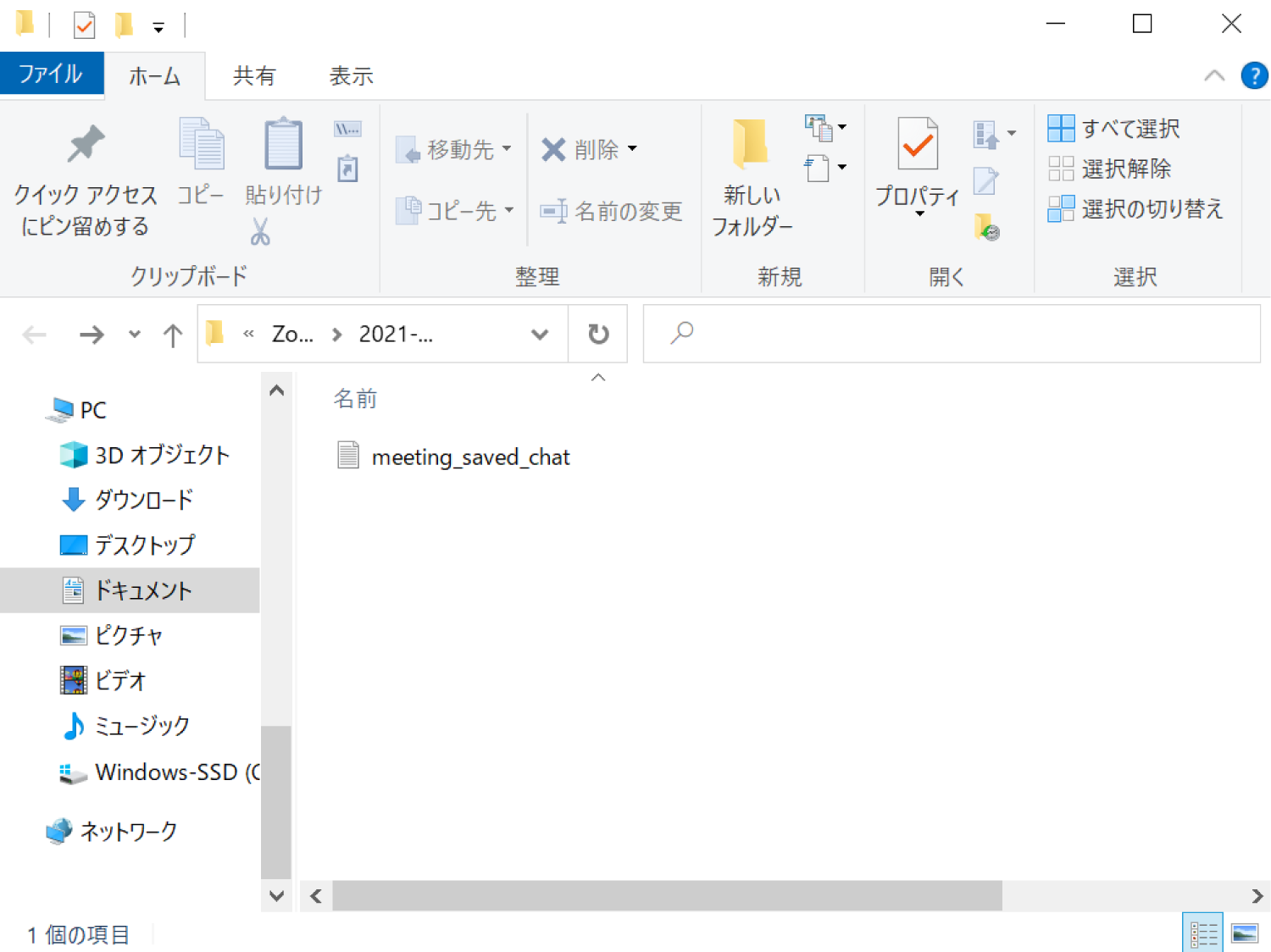Open Pictures (ピクチャ) folder

pos(111,635)
